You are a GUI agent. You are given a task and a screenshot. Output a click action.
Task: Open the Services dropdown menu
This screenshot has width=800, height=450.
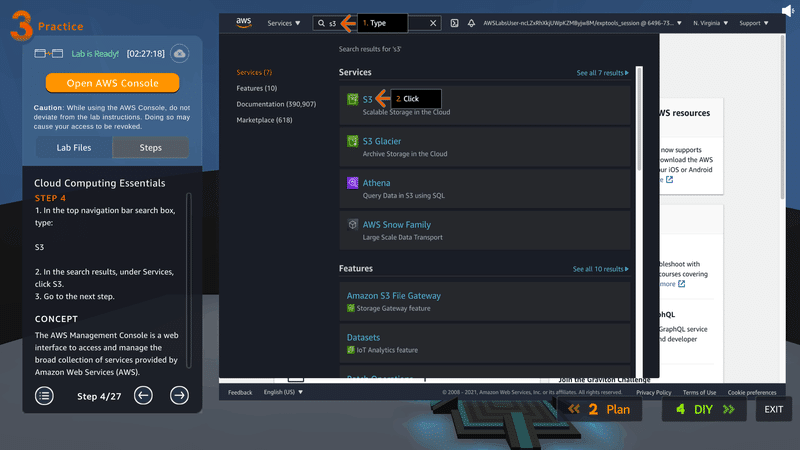pos(284,23)
